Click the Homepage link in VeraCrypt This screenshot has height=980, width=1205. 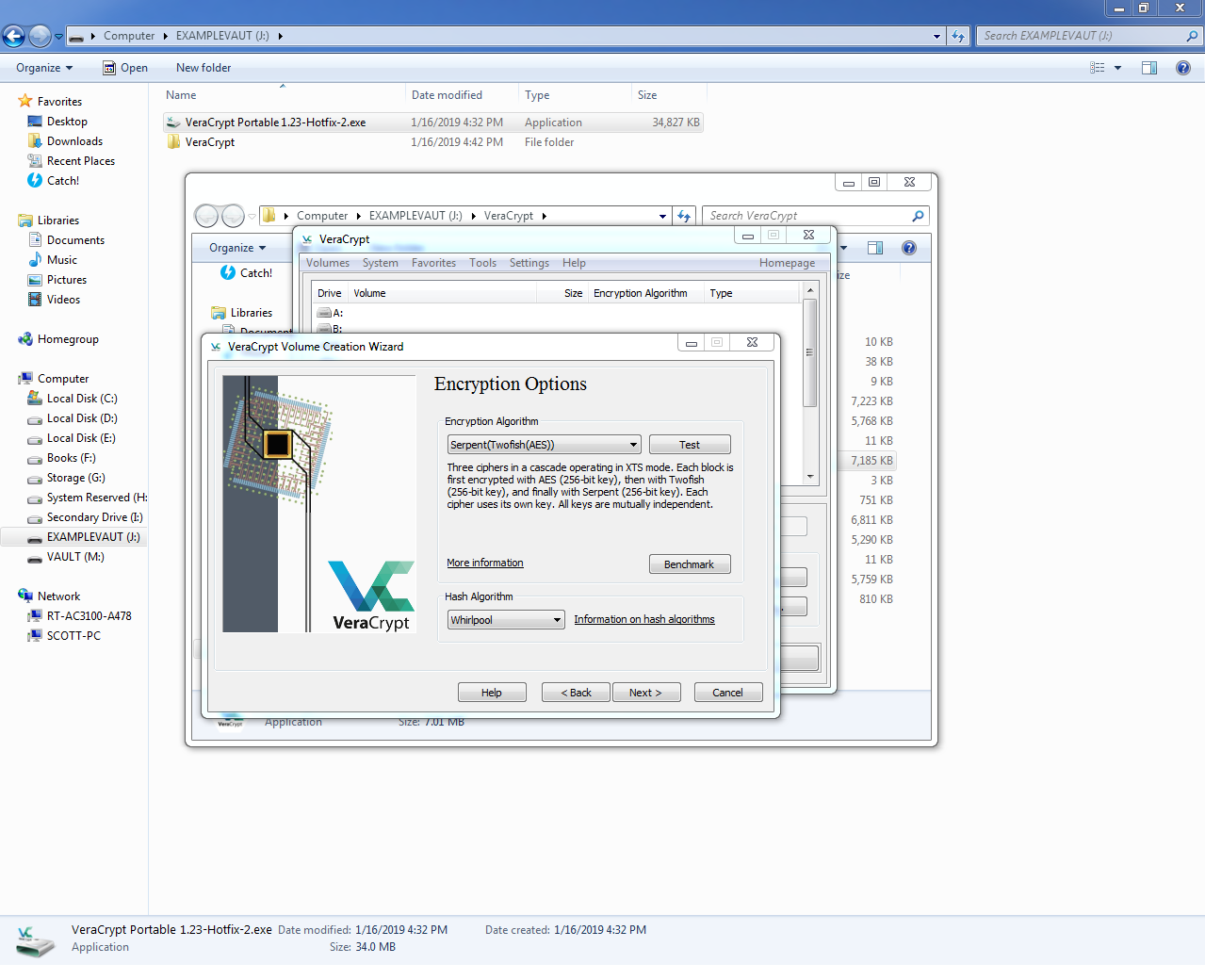pos(788,263)
